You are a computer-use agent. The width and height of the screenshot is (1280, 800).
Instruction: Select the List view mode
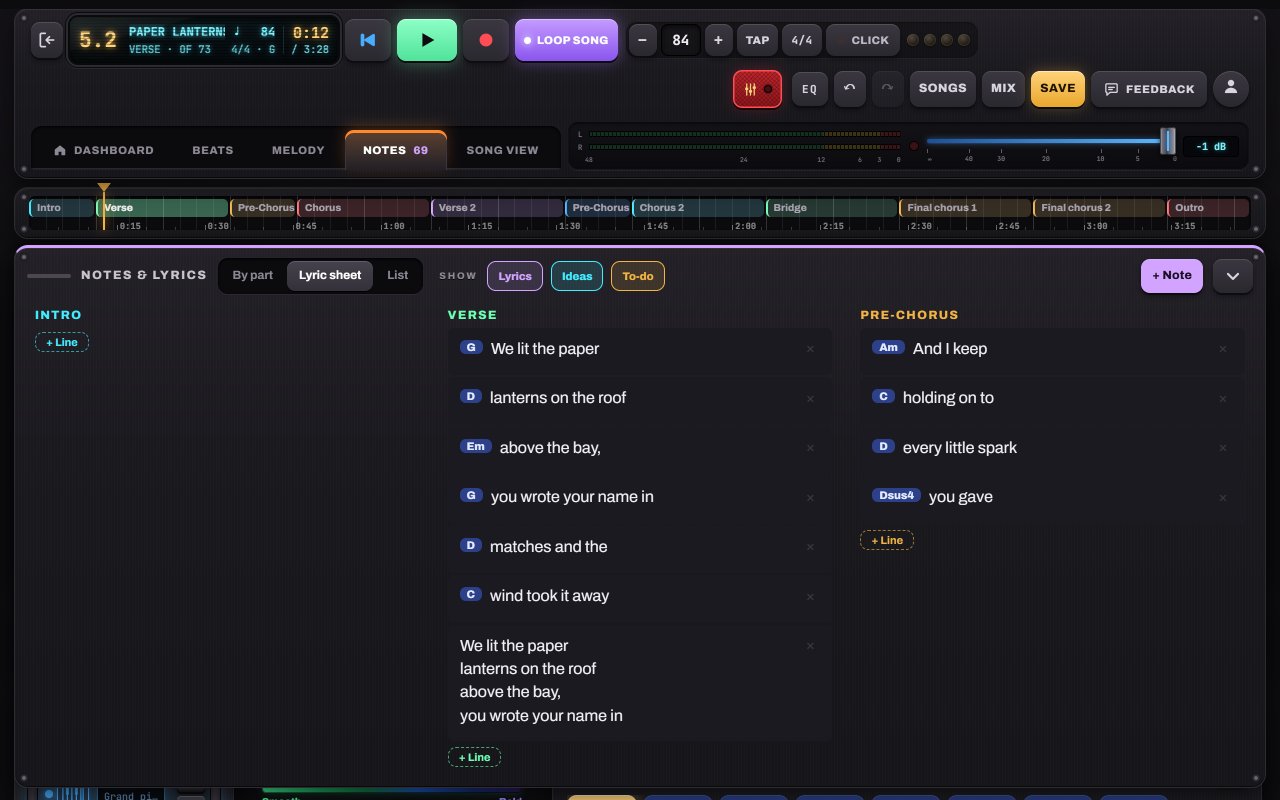tap(397, 275)
